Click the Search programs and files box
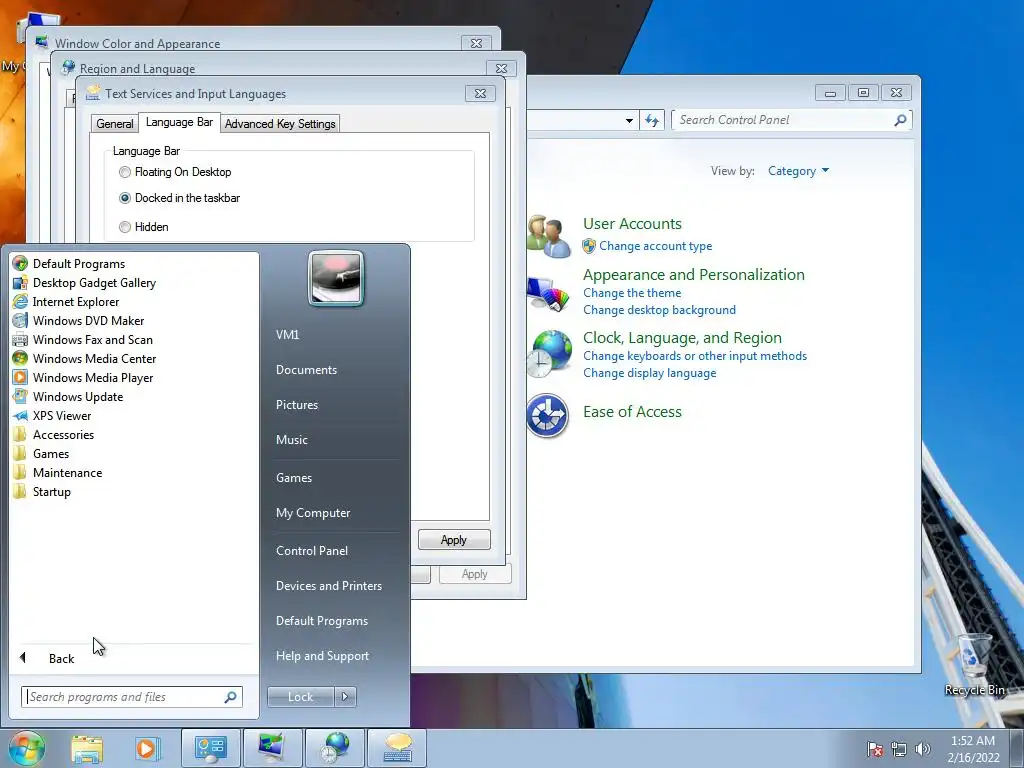This screenshot has width=1024, height=768. coord(131,697)
